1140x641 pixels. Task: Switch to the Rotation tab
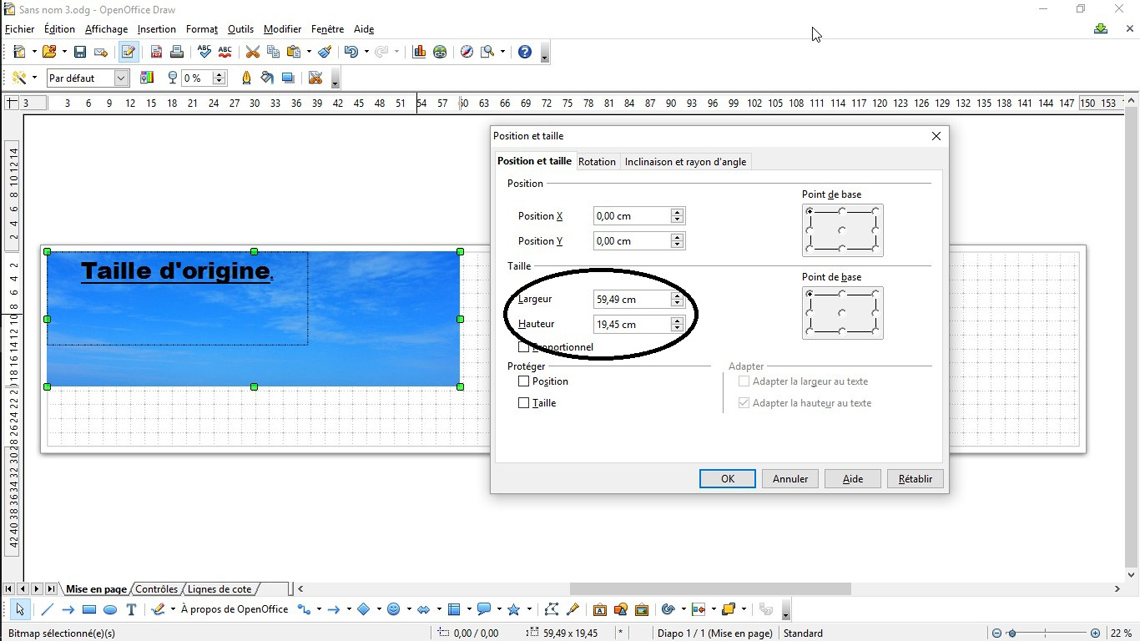tap(597, 162)
